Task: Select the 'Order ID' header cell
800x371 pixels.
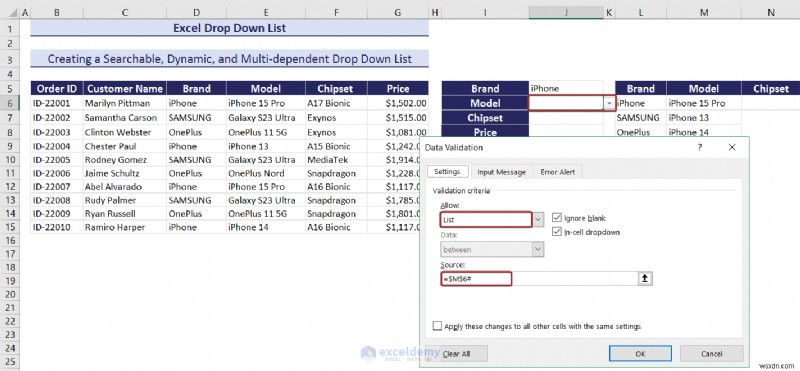Action: tap(57, 88)
